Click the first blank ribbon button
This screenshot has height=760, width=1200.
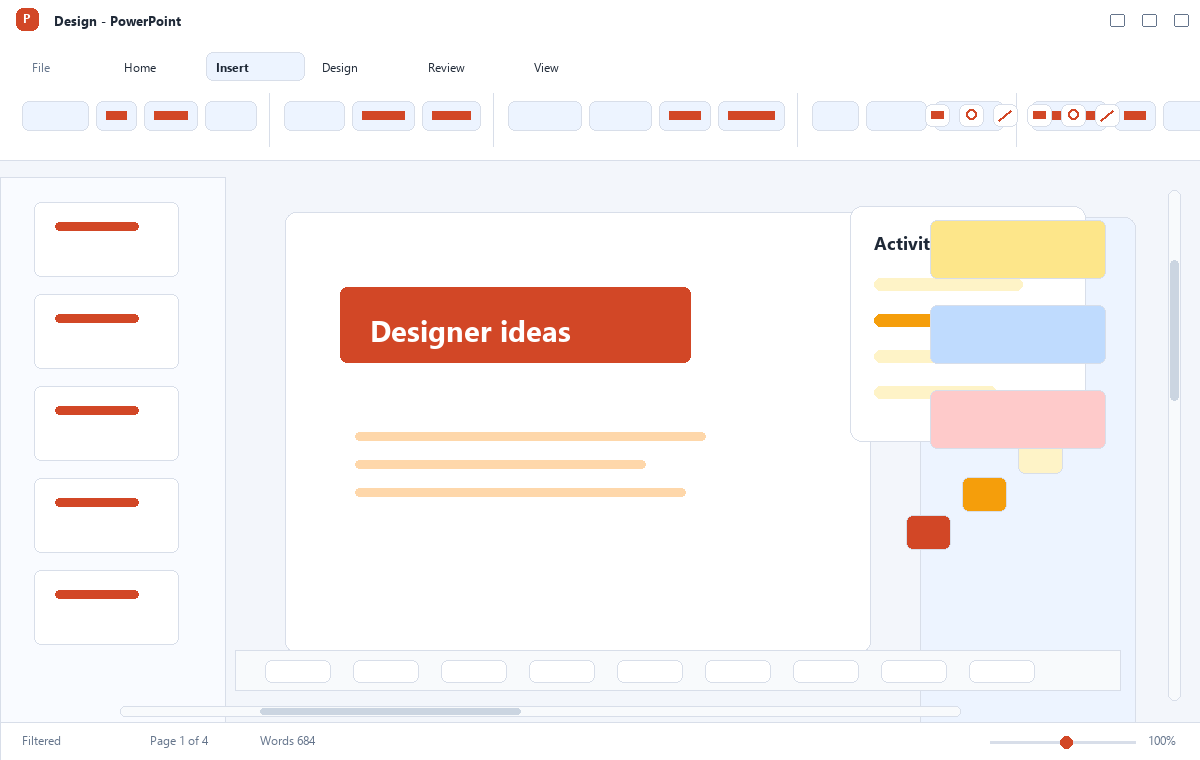[55, 116]
